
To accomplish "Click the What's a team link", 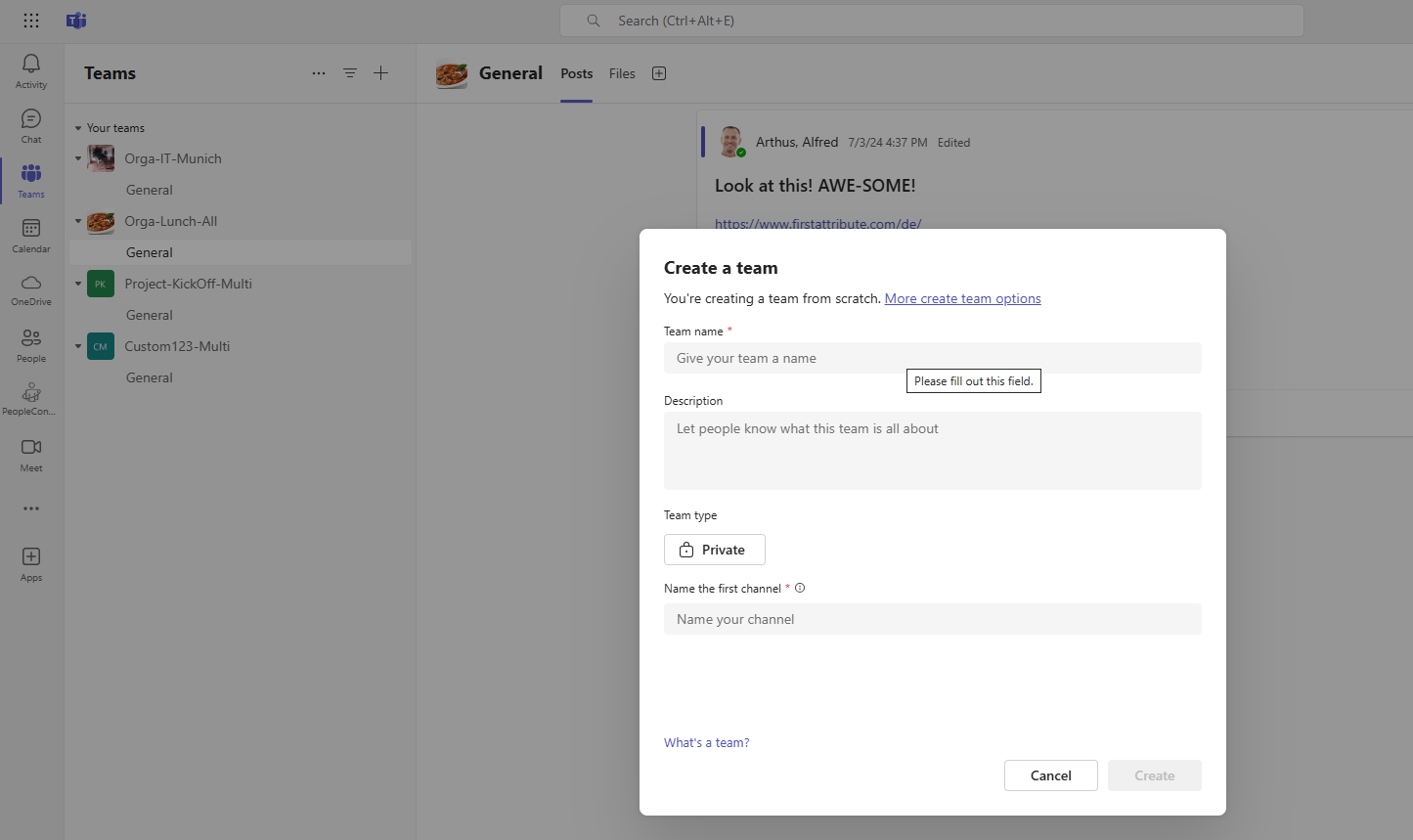I will pos(706,742).
